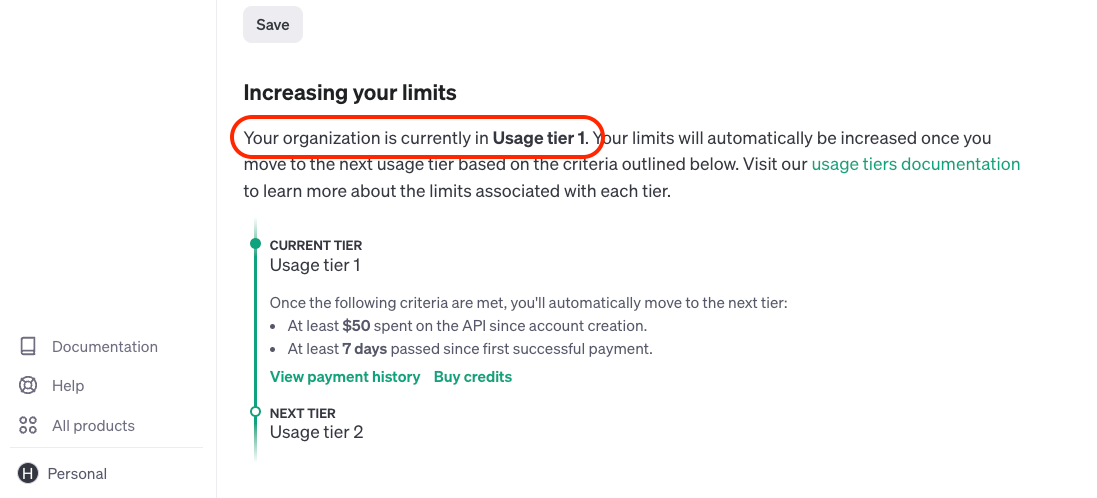Click the Personal "H" avatar icon
This screenshot has height=498, width=1097.
click(x=28, y=474)
